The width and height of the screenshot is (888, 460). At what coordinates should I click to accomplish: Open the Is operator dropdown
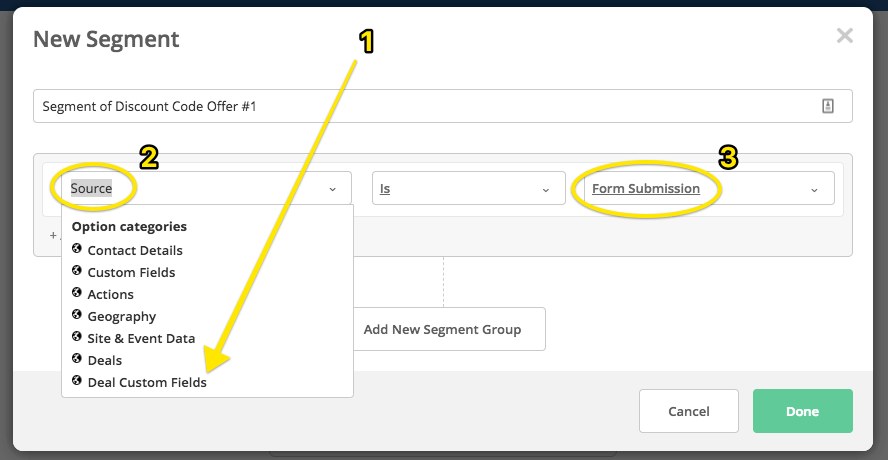468,188
